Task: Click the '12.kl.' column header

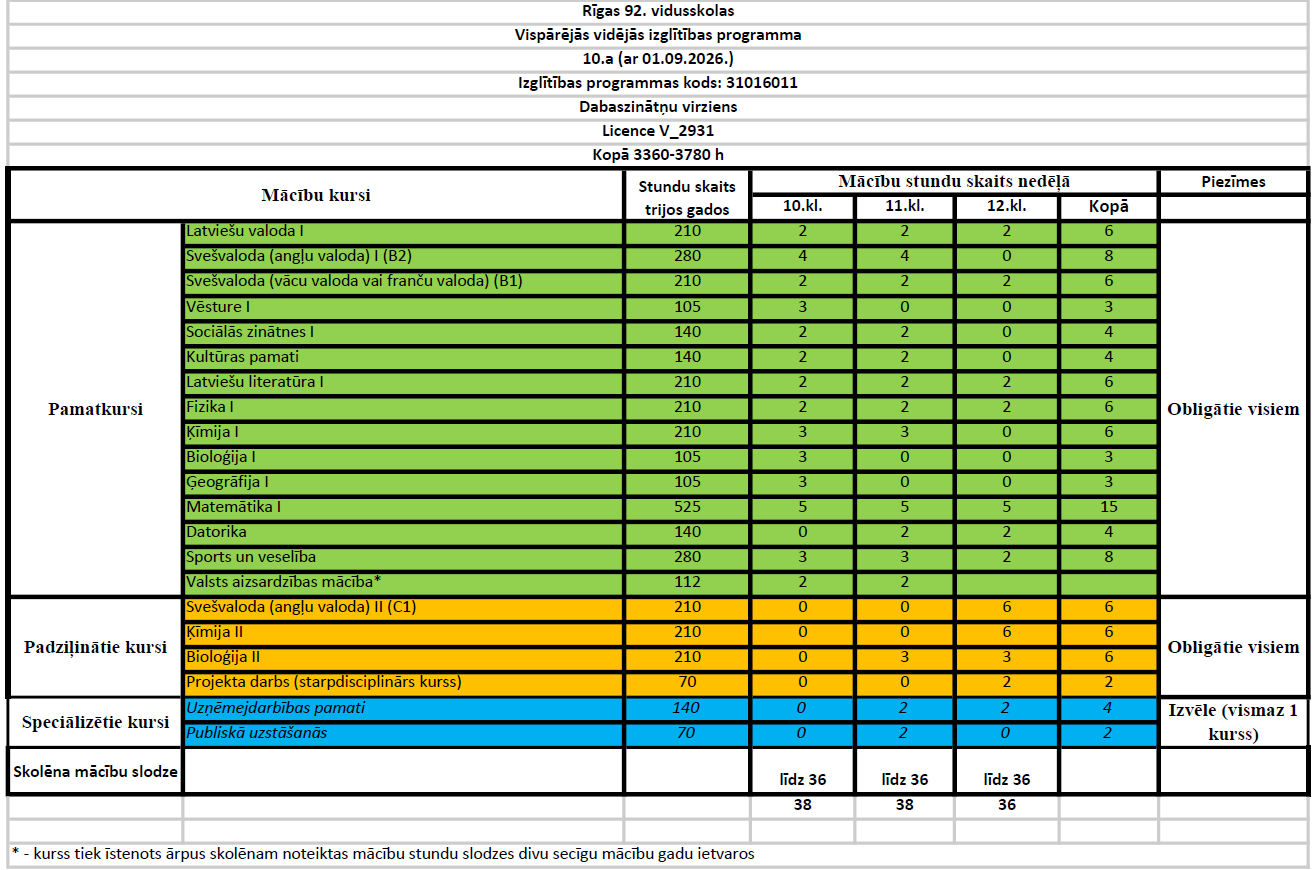Action: click(1007, 208)
